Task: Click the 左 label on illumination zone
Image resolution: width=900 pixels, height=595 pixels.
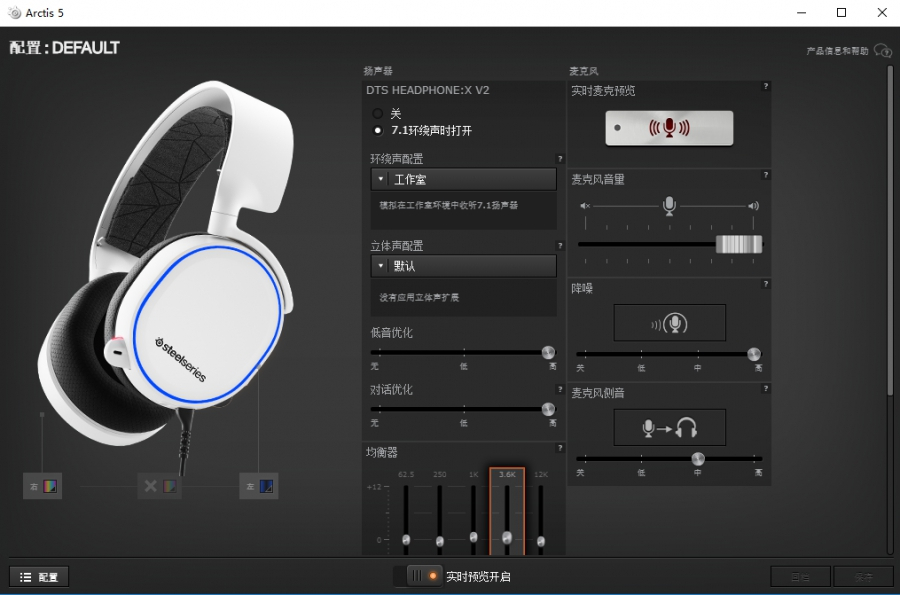Action: (250, 487)
